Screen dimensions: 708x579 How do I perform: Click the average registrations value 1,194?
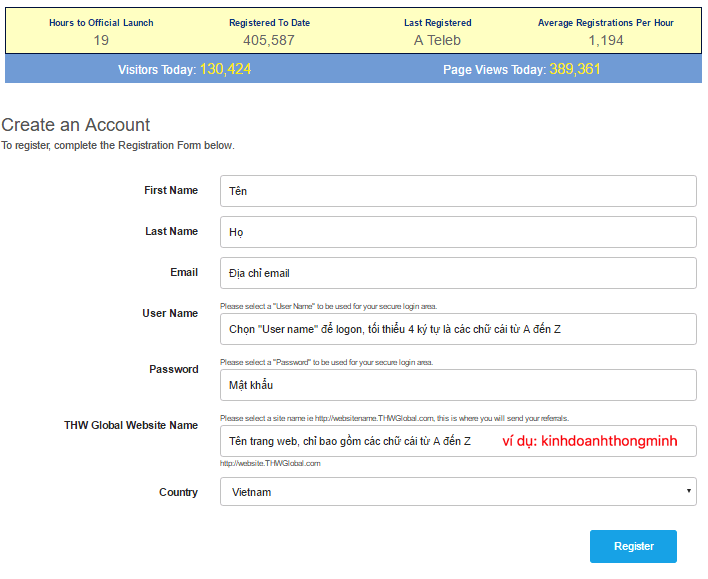[x=606, y=40]
